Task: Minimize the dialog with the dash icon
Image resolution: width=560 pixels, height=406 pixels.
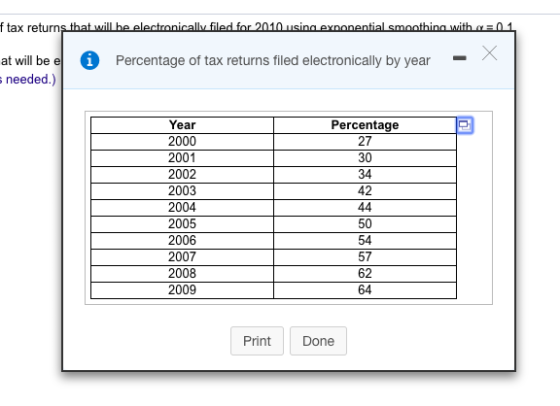Action: (x=459, y=58)
